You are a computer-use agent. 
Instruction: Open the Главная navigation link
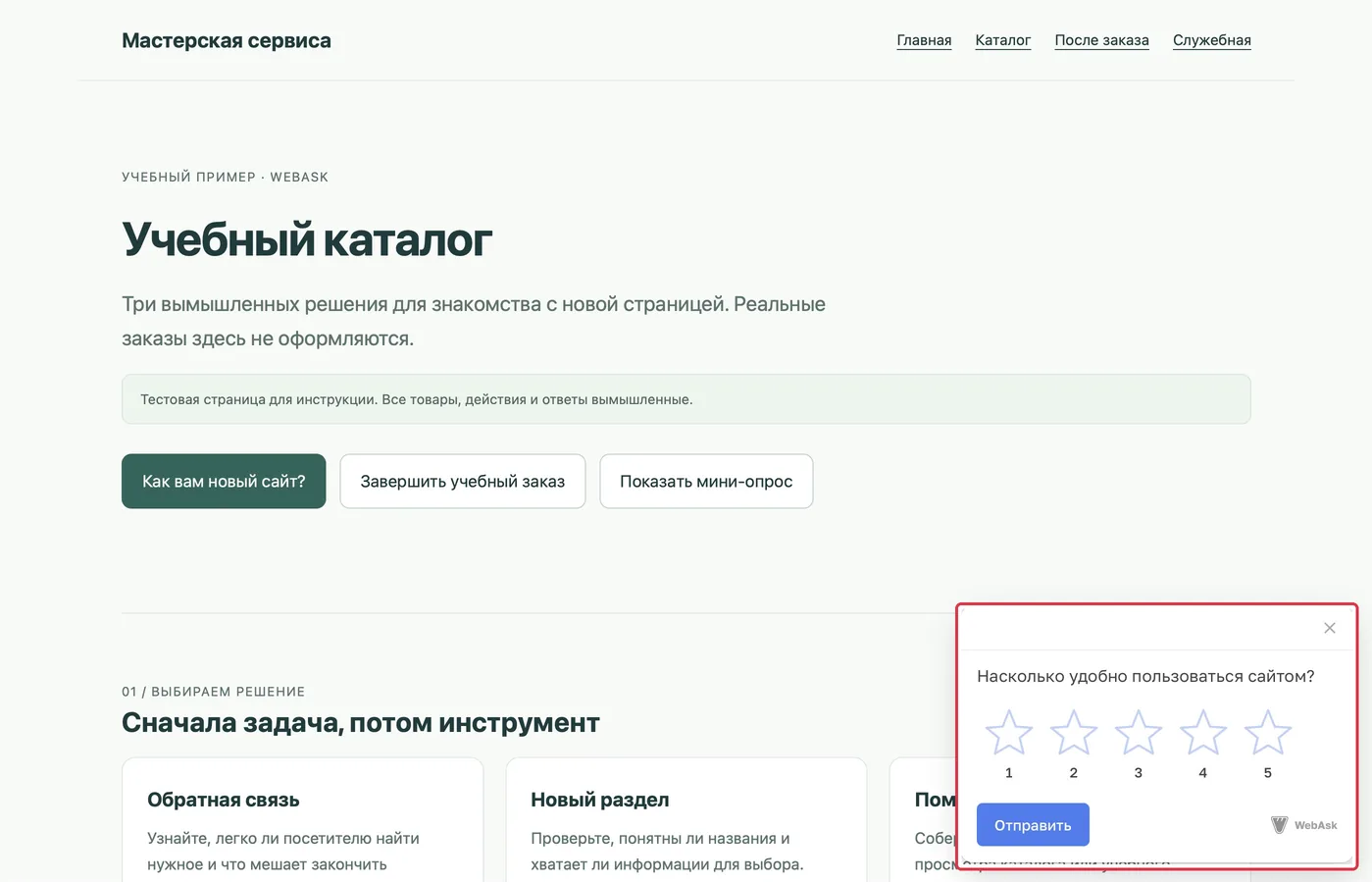(924, 40)
